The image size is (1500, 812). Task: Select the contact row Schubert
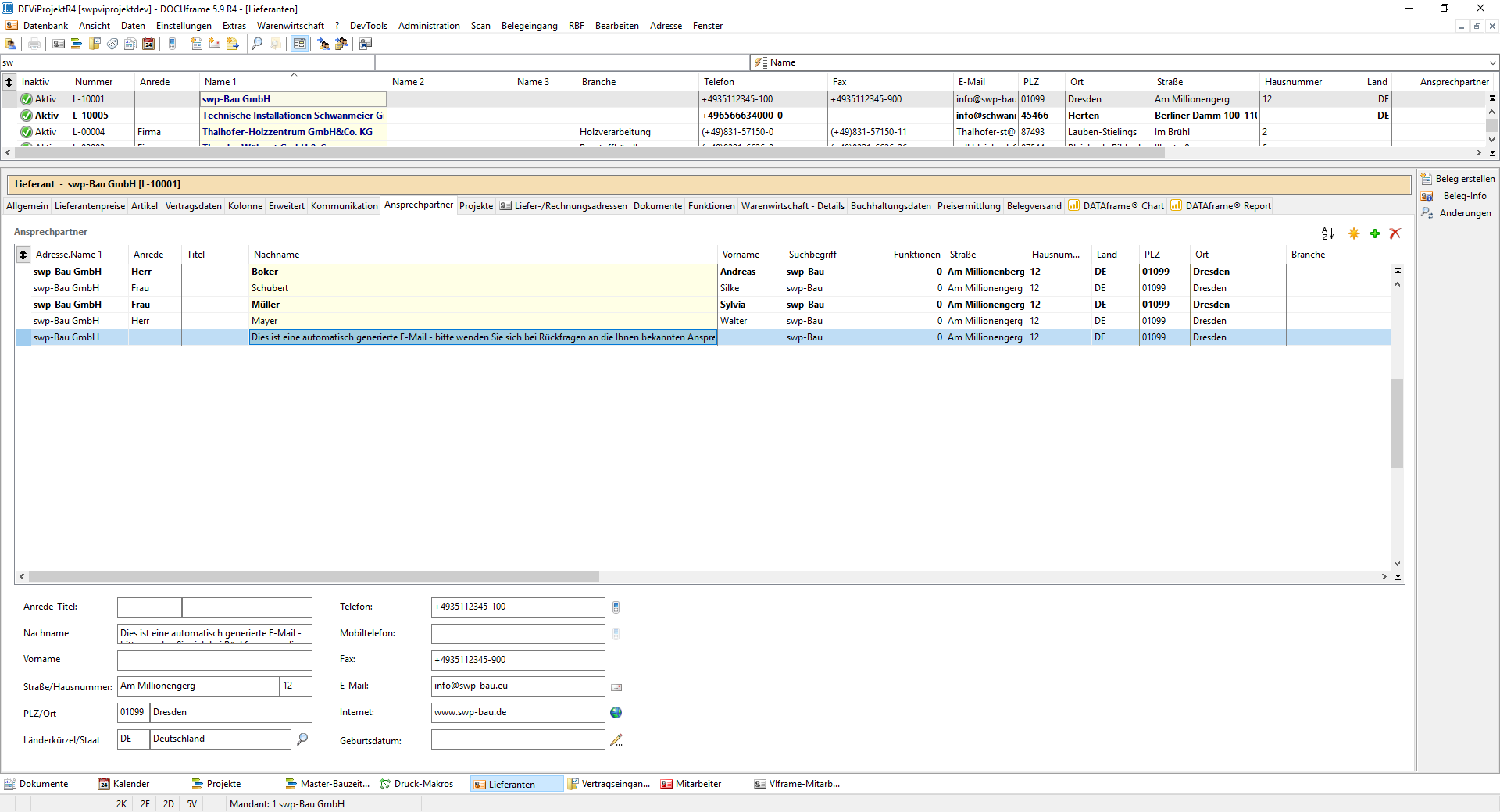pos(703,288)
